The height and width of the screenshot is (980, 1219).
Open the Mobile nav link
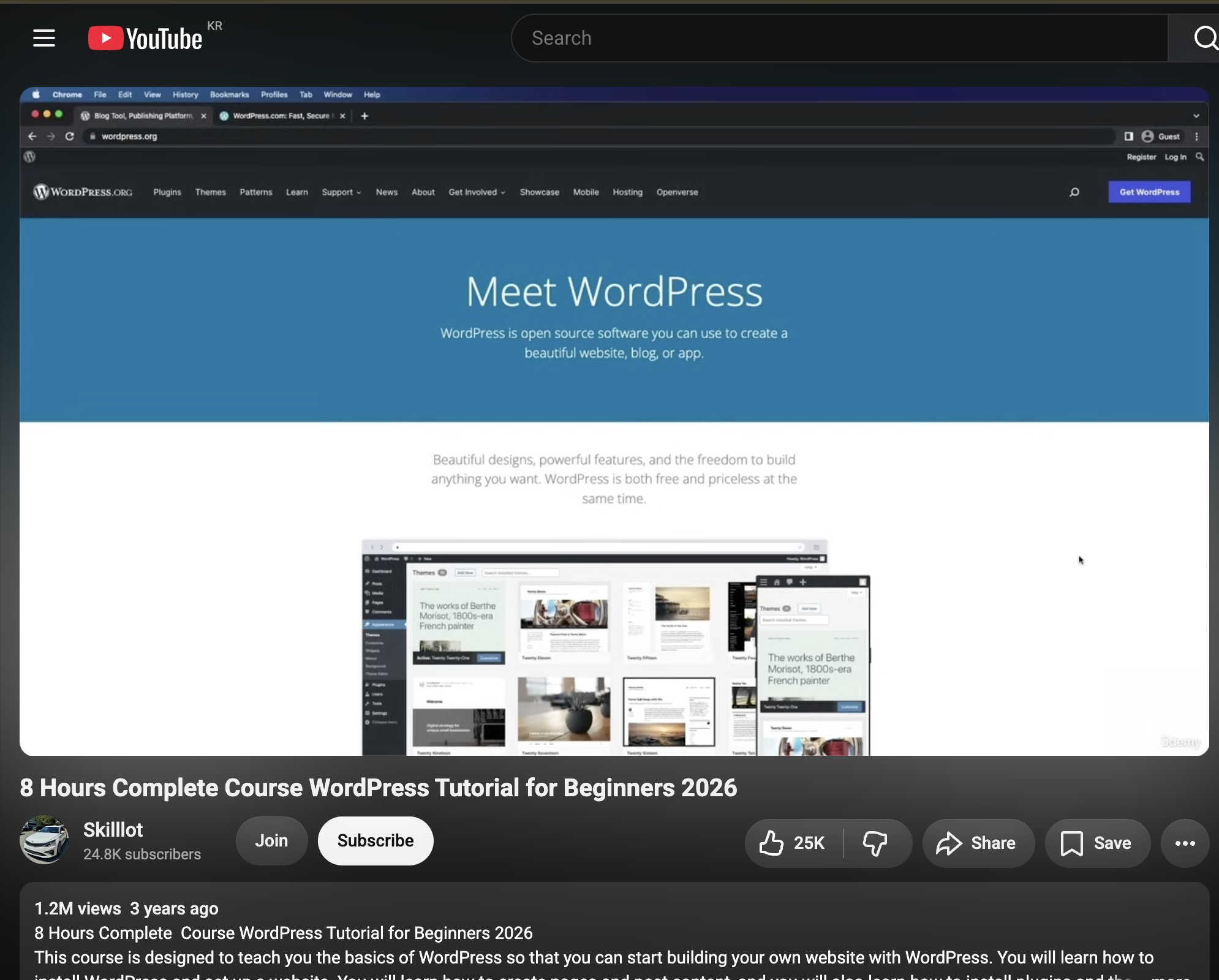point(586,192)
